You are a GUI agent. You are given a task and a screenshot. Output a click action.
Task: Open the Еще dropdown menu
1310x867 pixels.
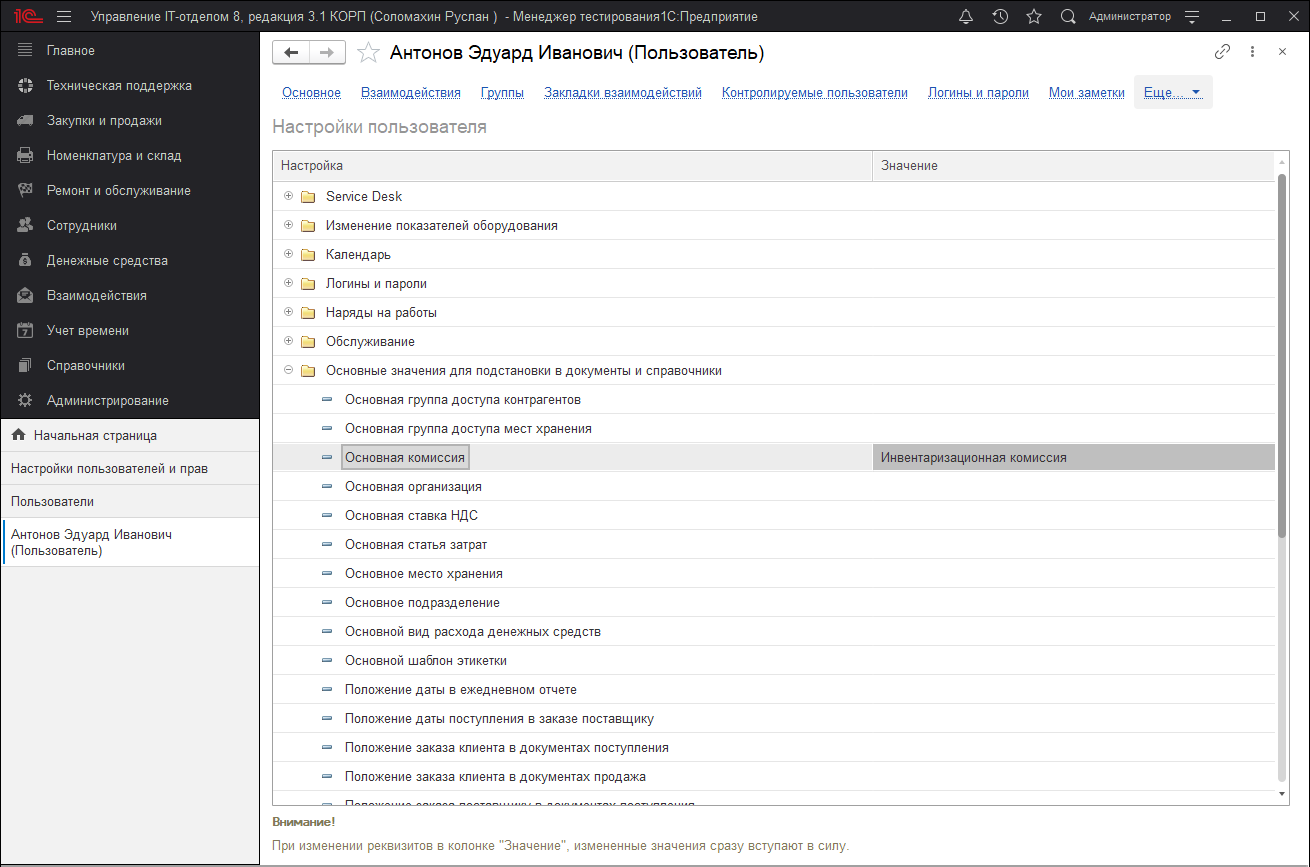(1173, 92)
